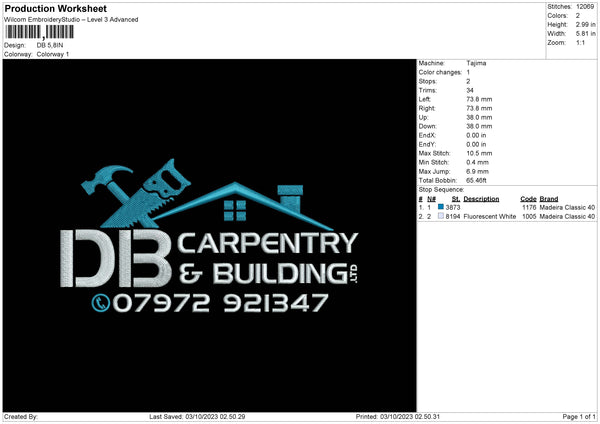Select the Max Jump value 6.9 mm
This screenshot has width=600, height=424.
[478, 171]
